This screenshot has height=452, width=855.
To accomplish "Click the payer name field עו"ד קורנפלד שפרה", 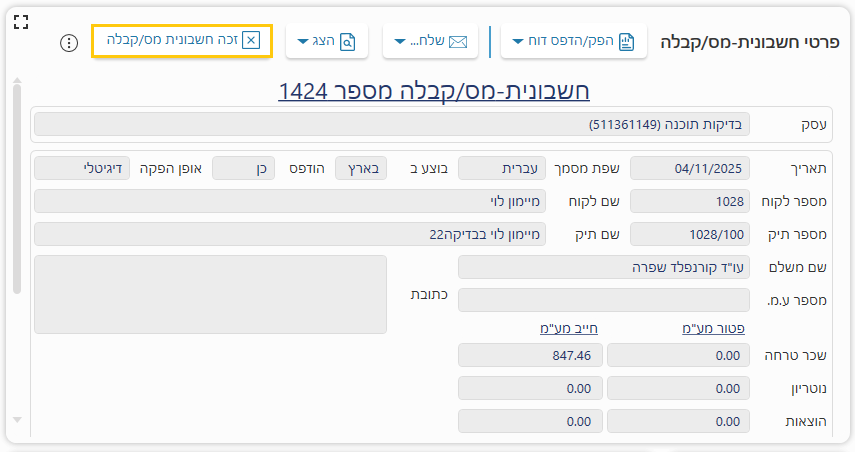I will click(603, 267).
